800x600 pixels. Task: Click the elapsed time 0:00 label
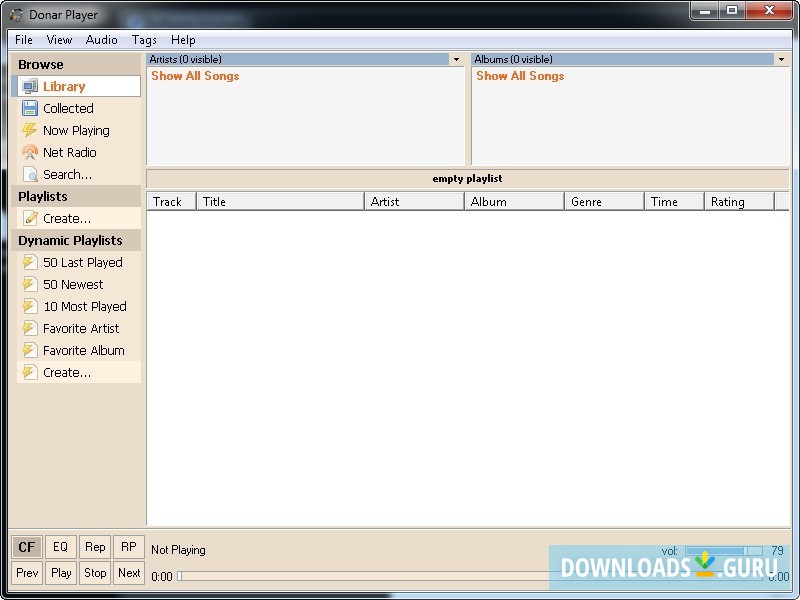click(x=162, y=577)
